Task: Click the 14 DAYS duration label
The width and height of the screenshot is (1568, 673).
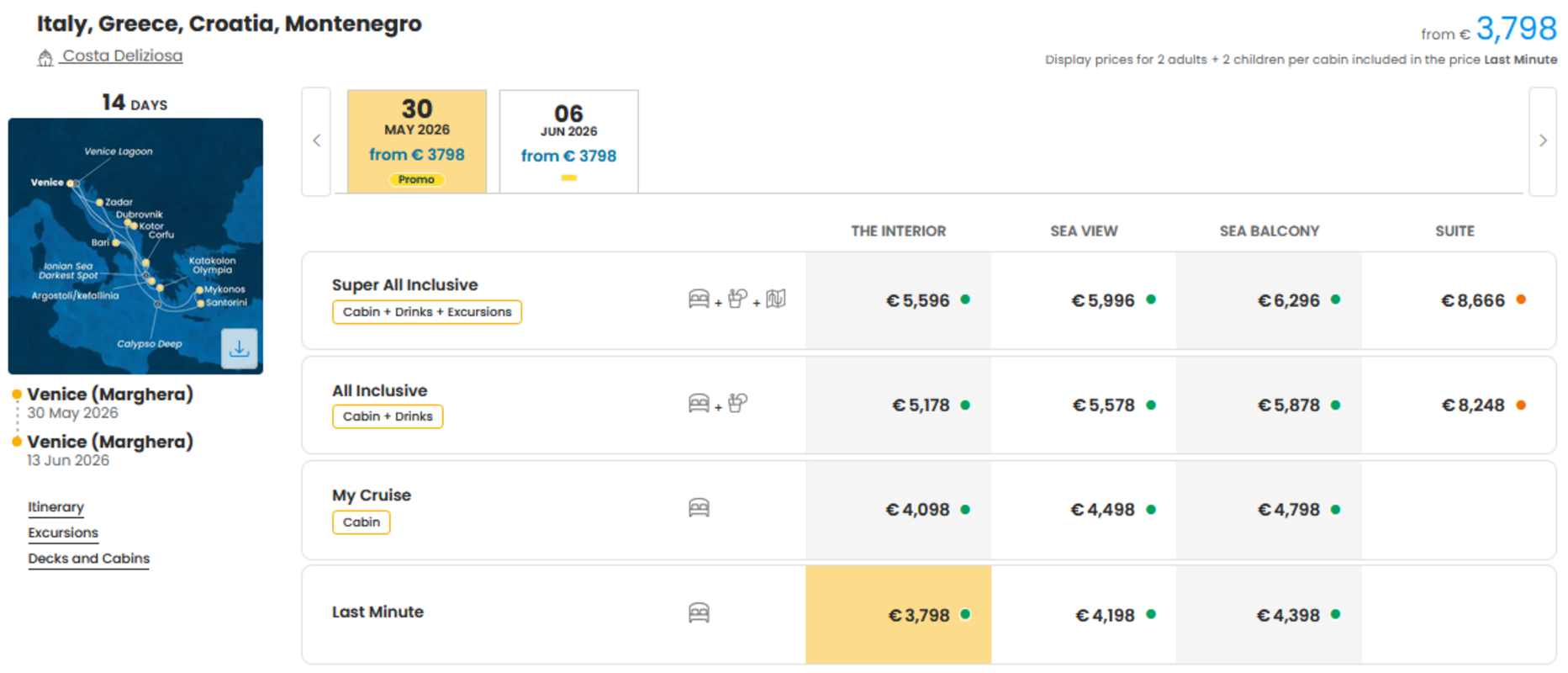Action: pos(135,103)
